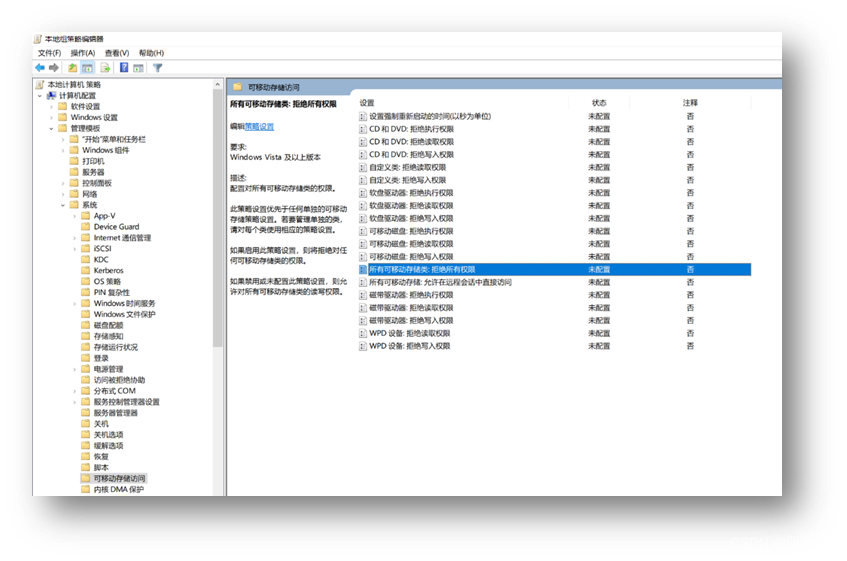This screenshot has width=847, height=561.
Task: Go up one level with folder-arrow icon
Action: (72, 67)
